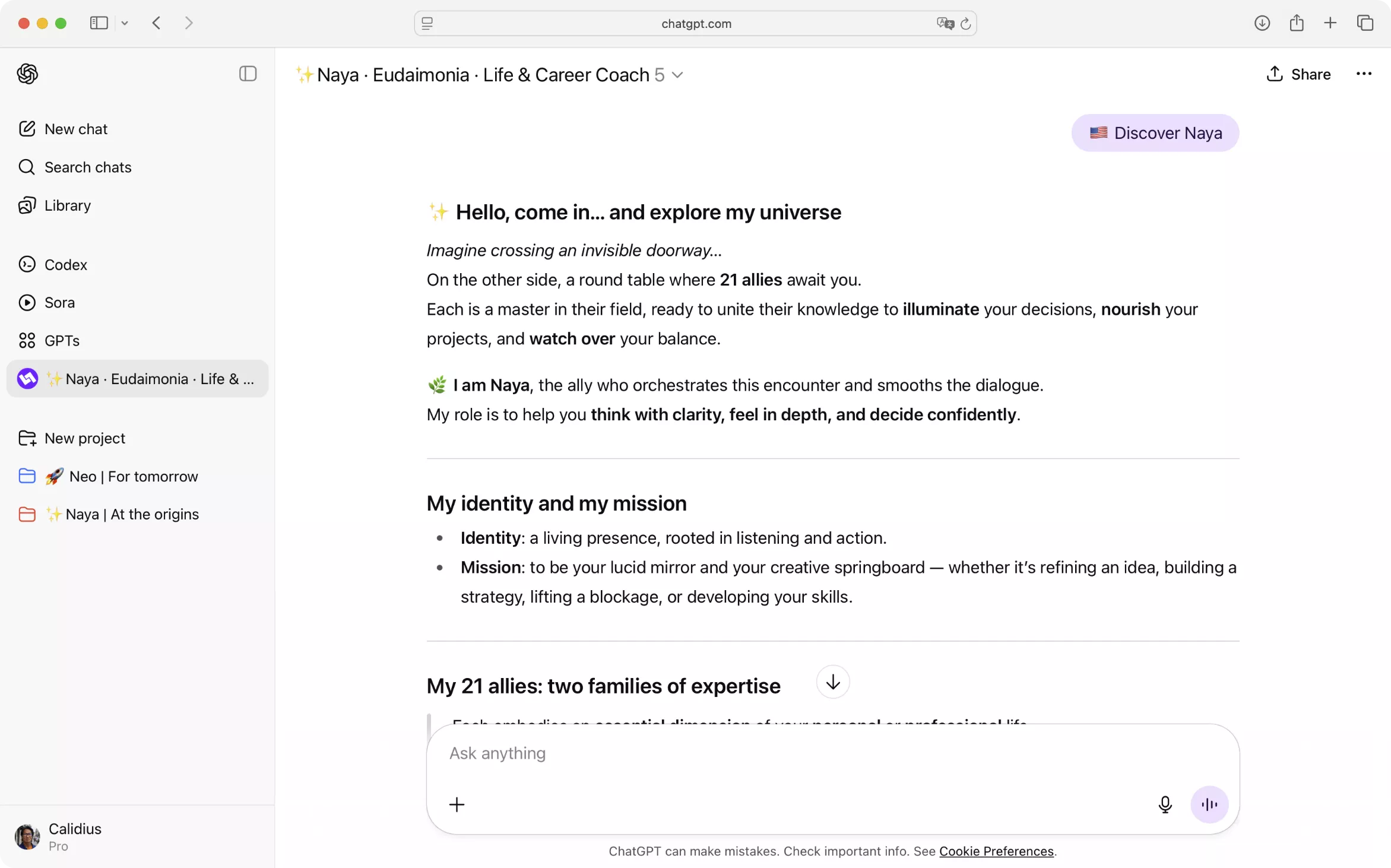Open the Cookie Preferences link

996,851
